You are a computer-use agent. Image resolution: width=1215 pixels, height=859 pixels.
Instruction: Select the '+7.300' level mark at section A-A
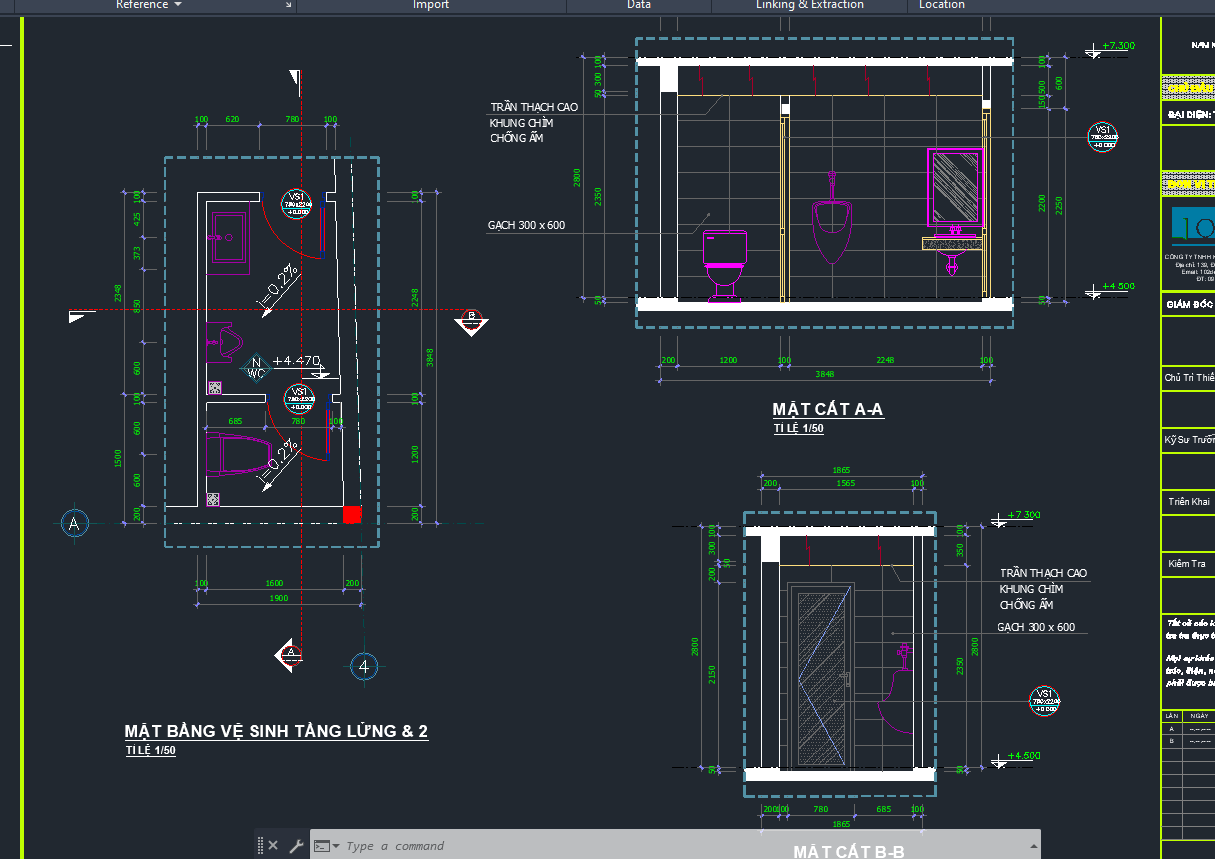click(1118, 46)
